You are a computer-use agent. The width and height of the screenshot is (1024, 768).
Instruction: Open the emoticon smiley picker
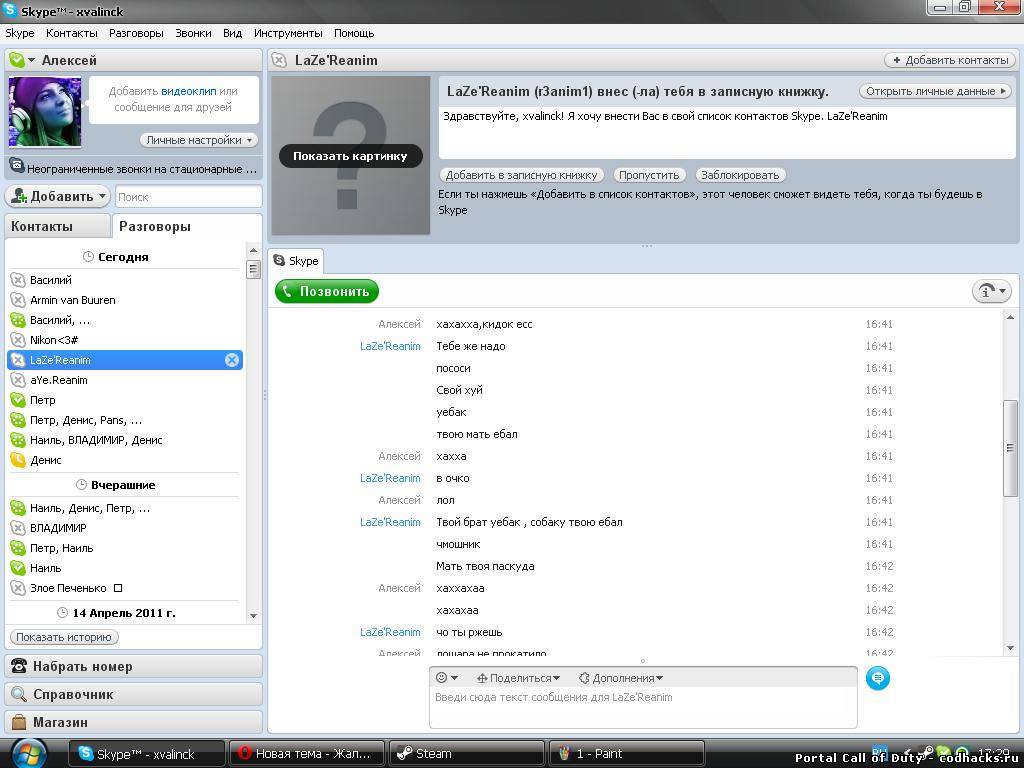(447, 678)
